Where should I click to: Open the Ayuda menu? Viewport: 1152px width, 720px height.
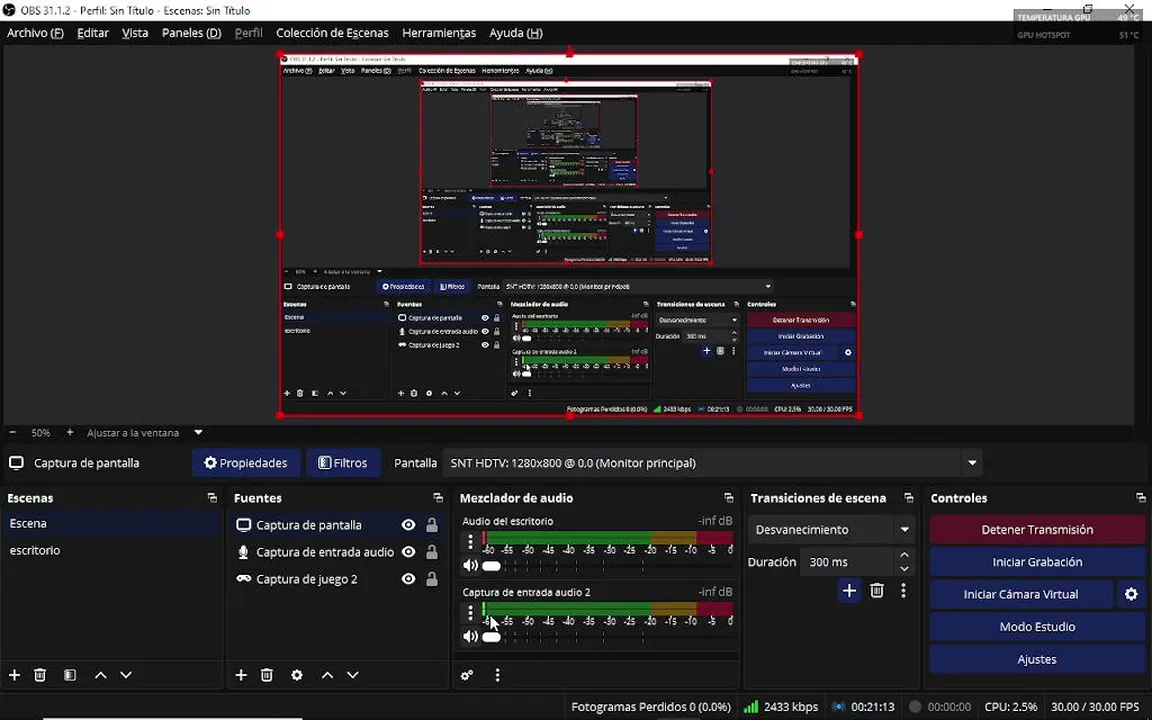point(516,33)
